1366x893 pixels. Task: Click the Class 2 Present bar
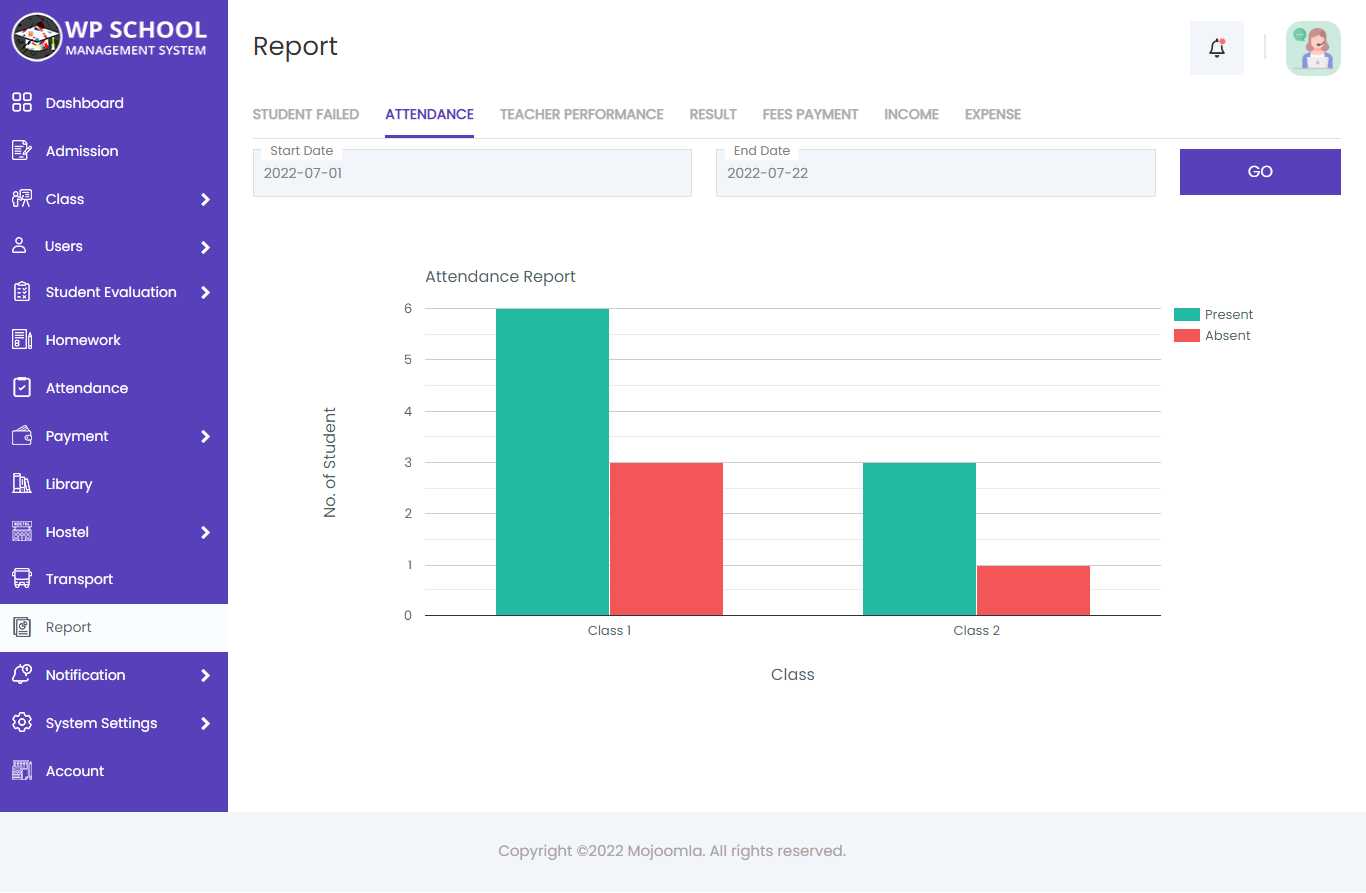(x=919, y=539)
